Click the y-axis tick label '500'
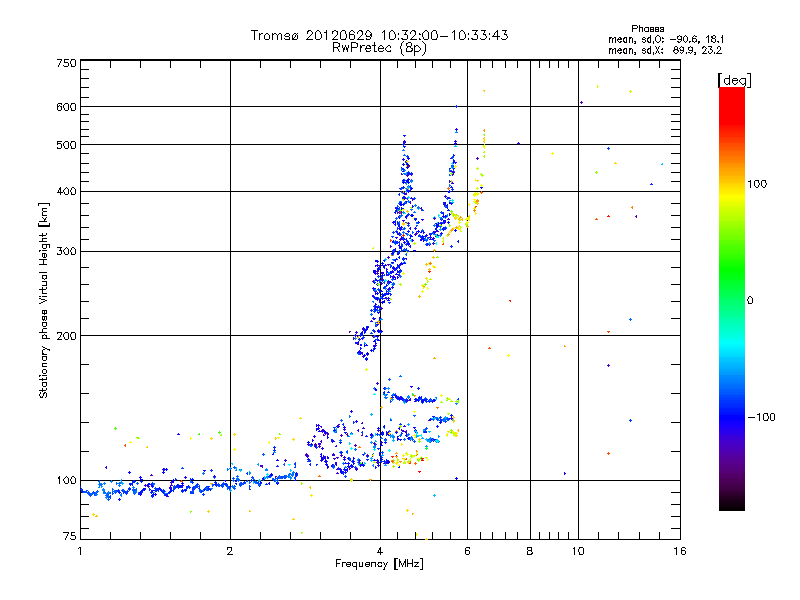Viewport: 800px width, 600px height. click(66, 145)
